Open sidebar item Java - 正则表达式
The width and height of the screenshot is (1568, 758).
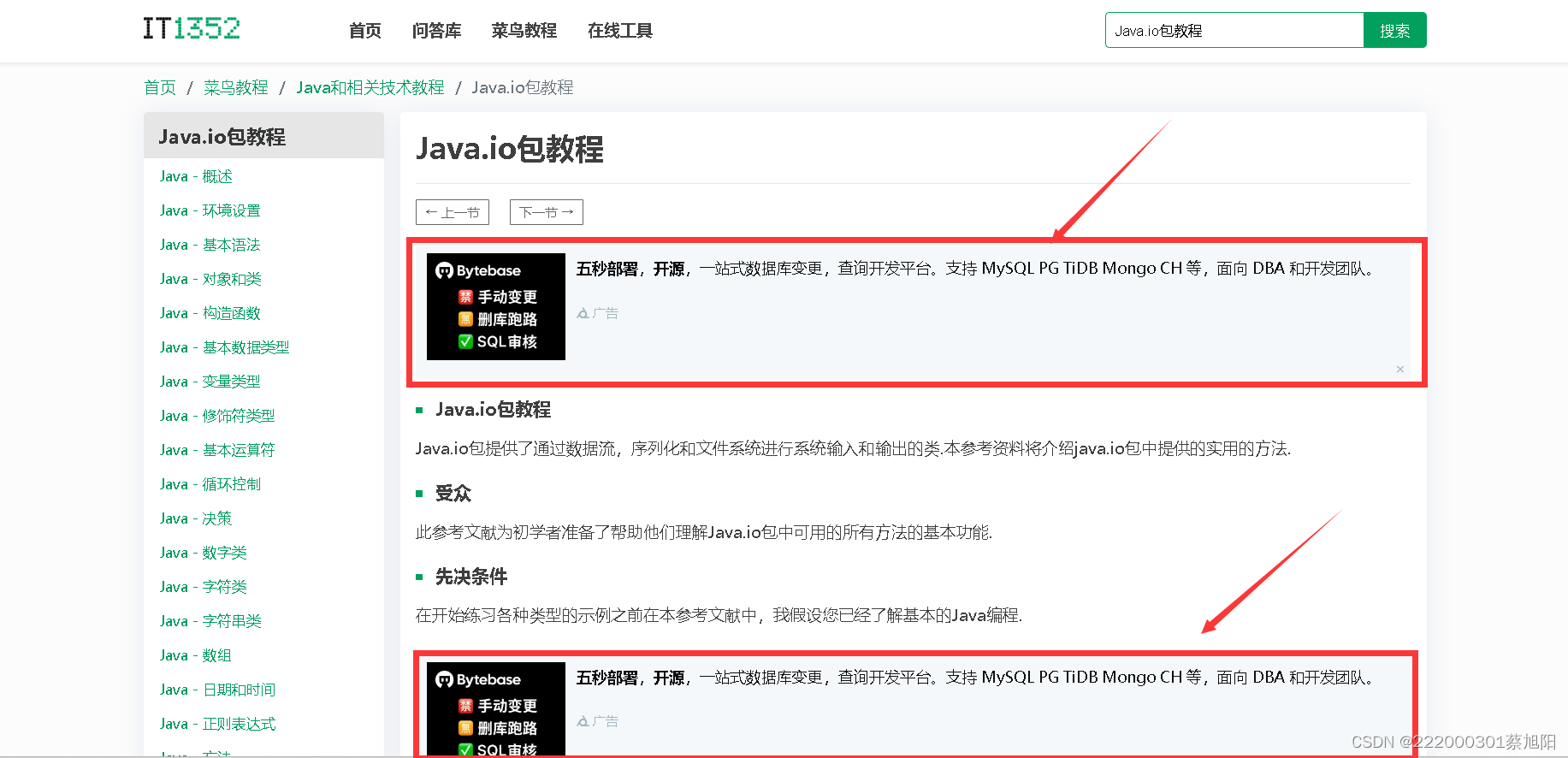coord(218,724)
